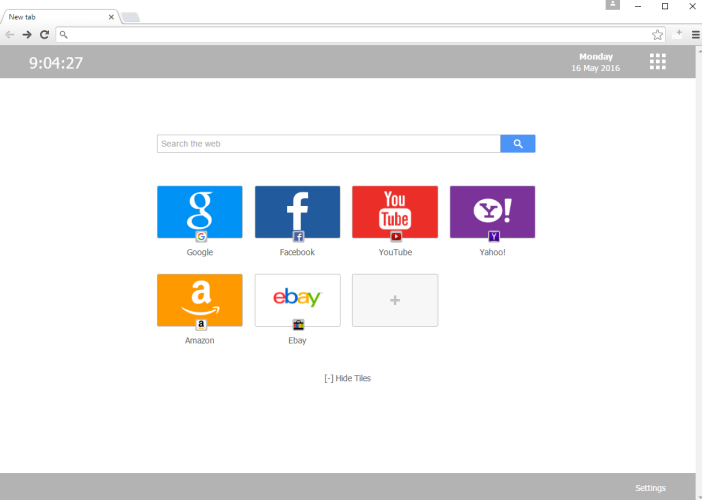Click the small Facebook favicon badge

(298, 236)
